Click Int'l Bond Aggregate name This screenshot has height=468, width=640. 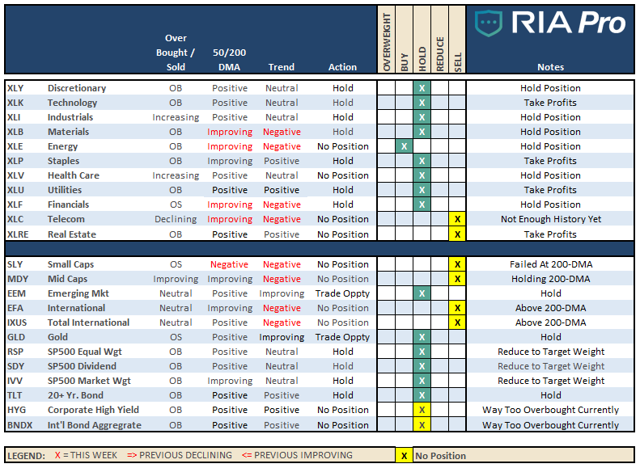point(94,425)
